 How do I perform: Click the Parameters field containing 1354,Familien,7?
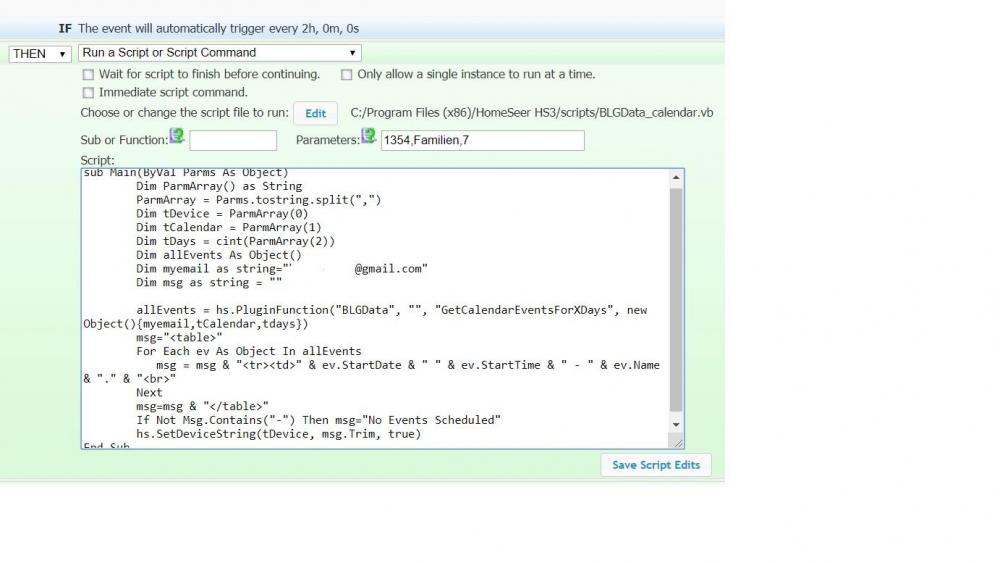[482, 141]
